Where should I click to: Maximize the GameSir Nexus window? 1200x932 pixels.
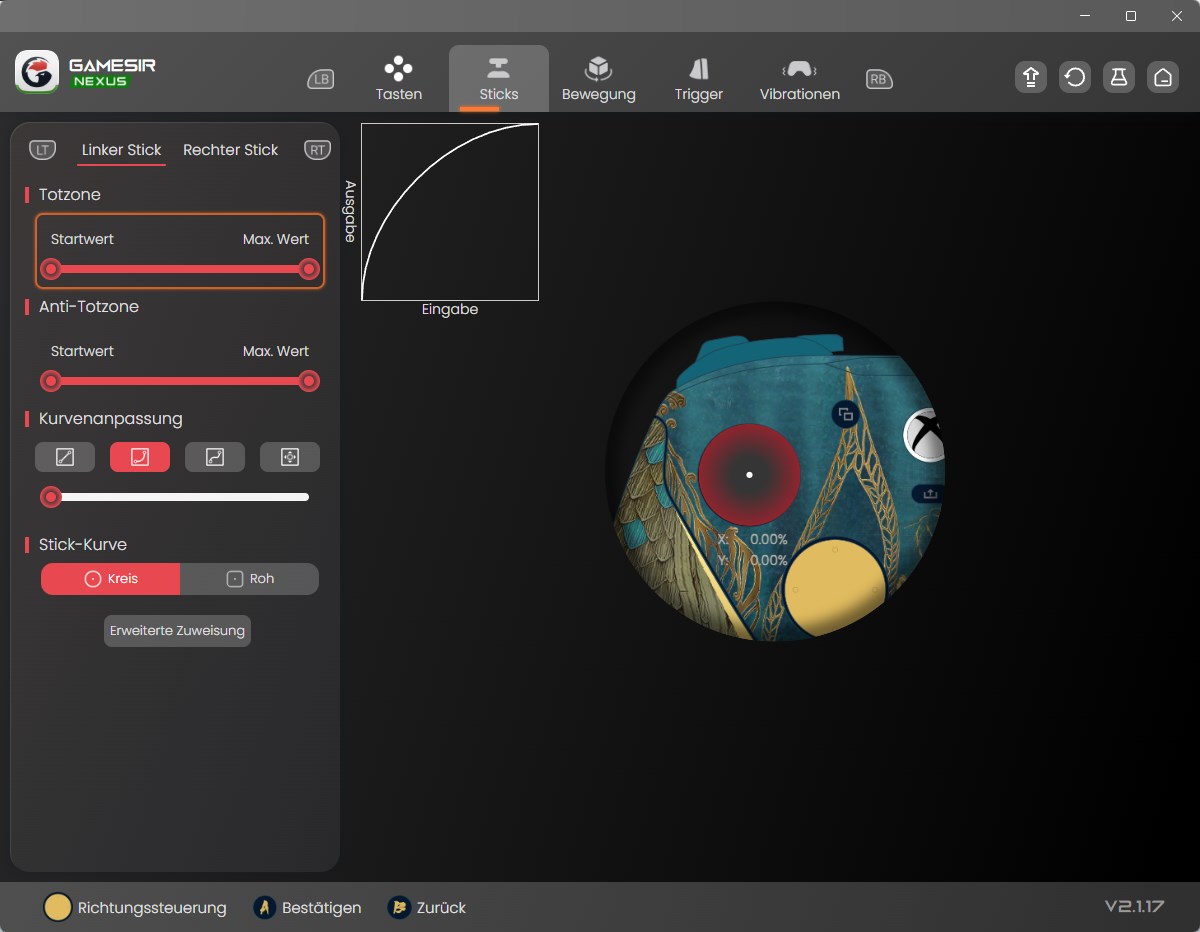click(1131, 16)
